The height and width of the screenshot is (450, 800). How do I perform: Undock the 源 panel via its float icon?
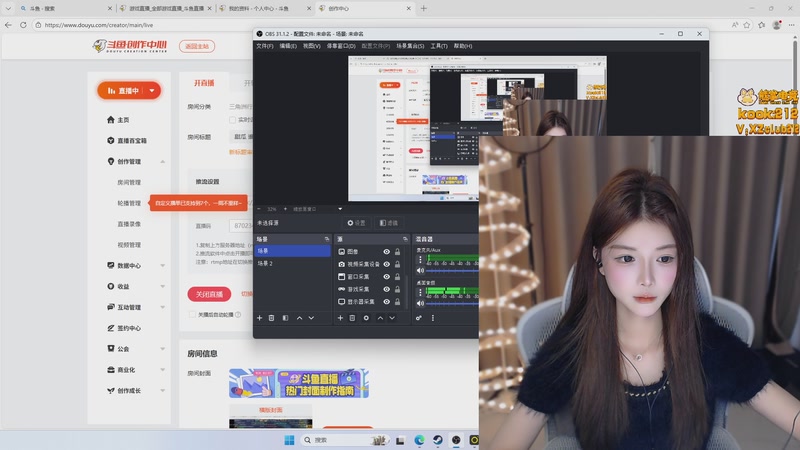point(405,239)
